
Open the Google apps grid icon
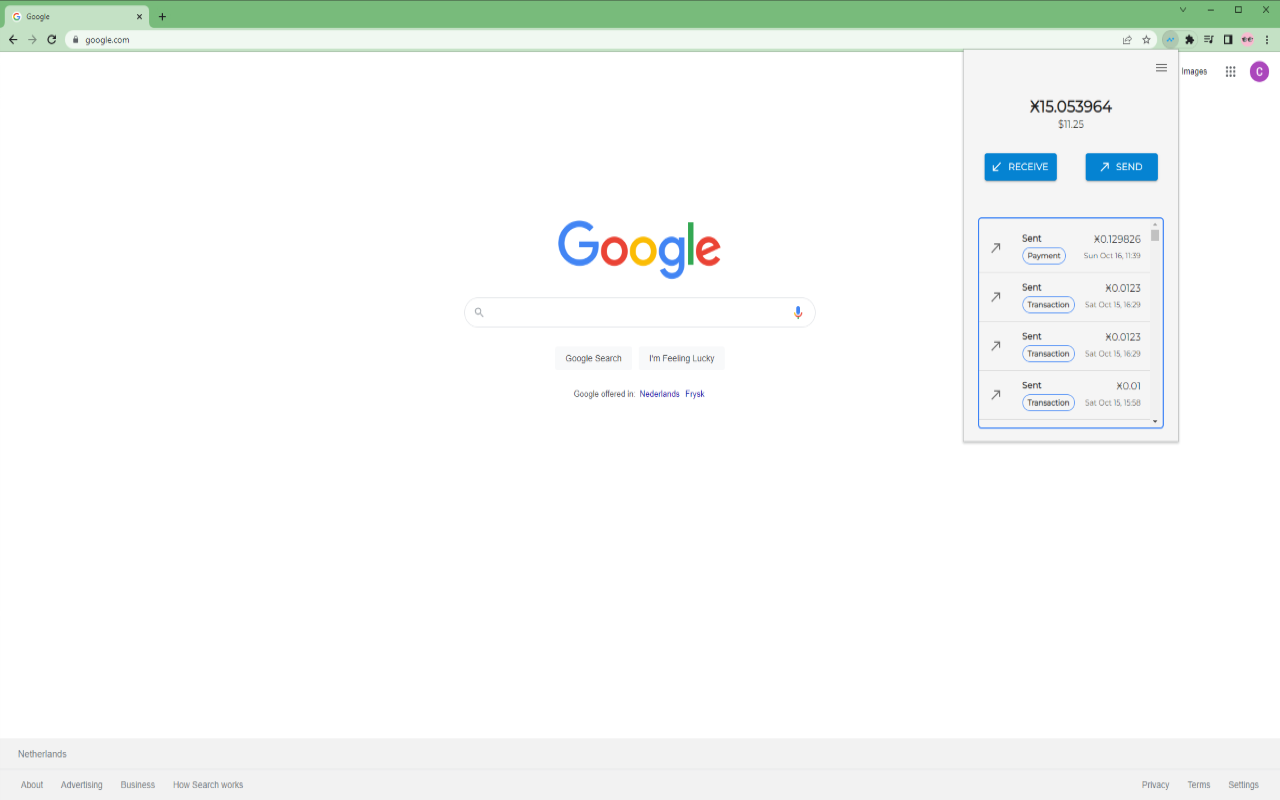click(x=1230, y=71)
